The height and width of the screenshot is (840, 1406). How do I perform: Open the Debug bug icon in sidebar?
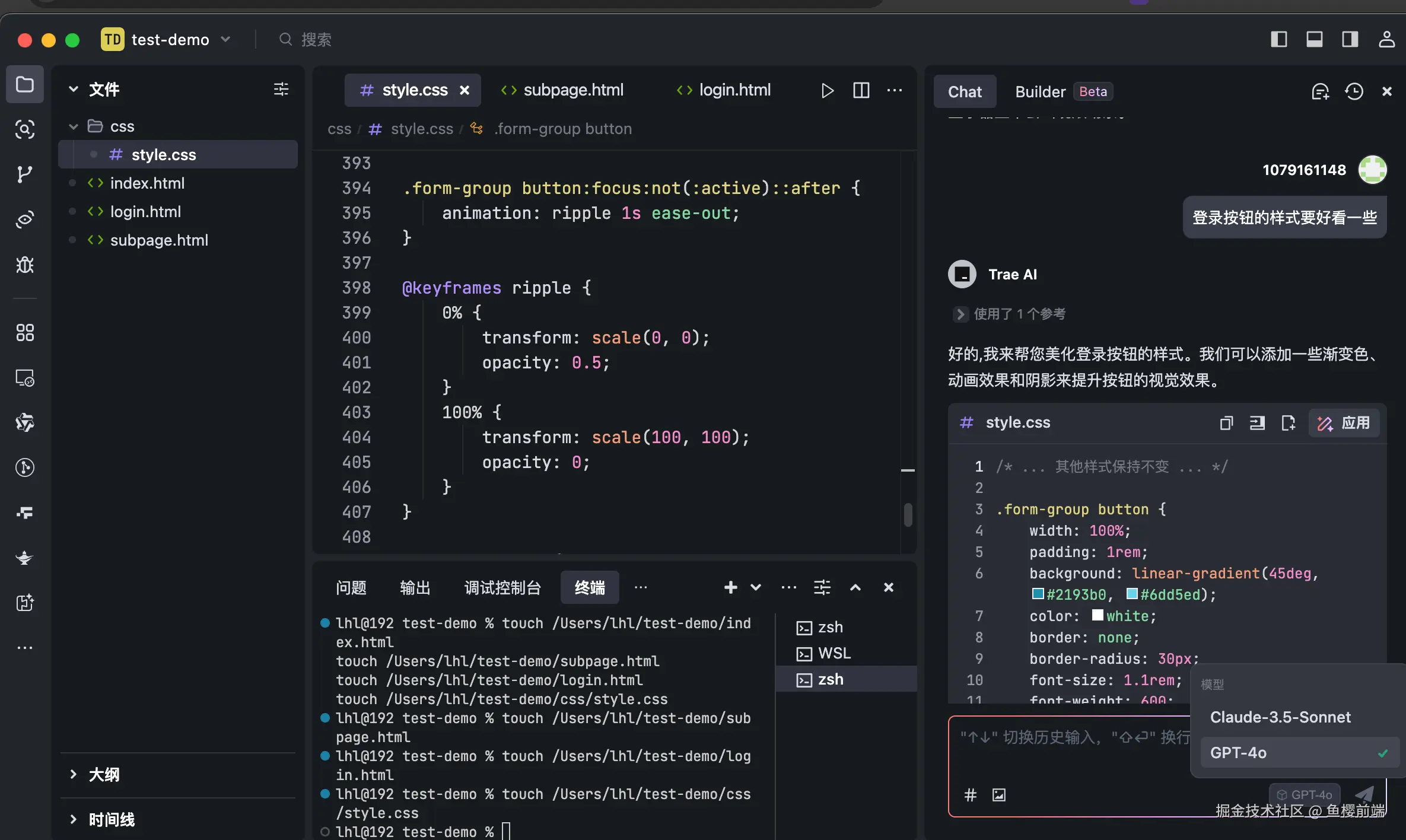[x=24, y=265]
